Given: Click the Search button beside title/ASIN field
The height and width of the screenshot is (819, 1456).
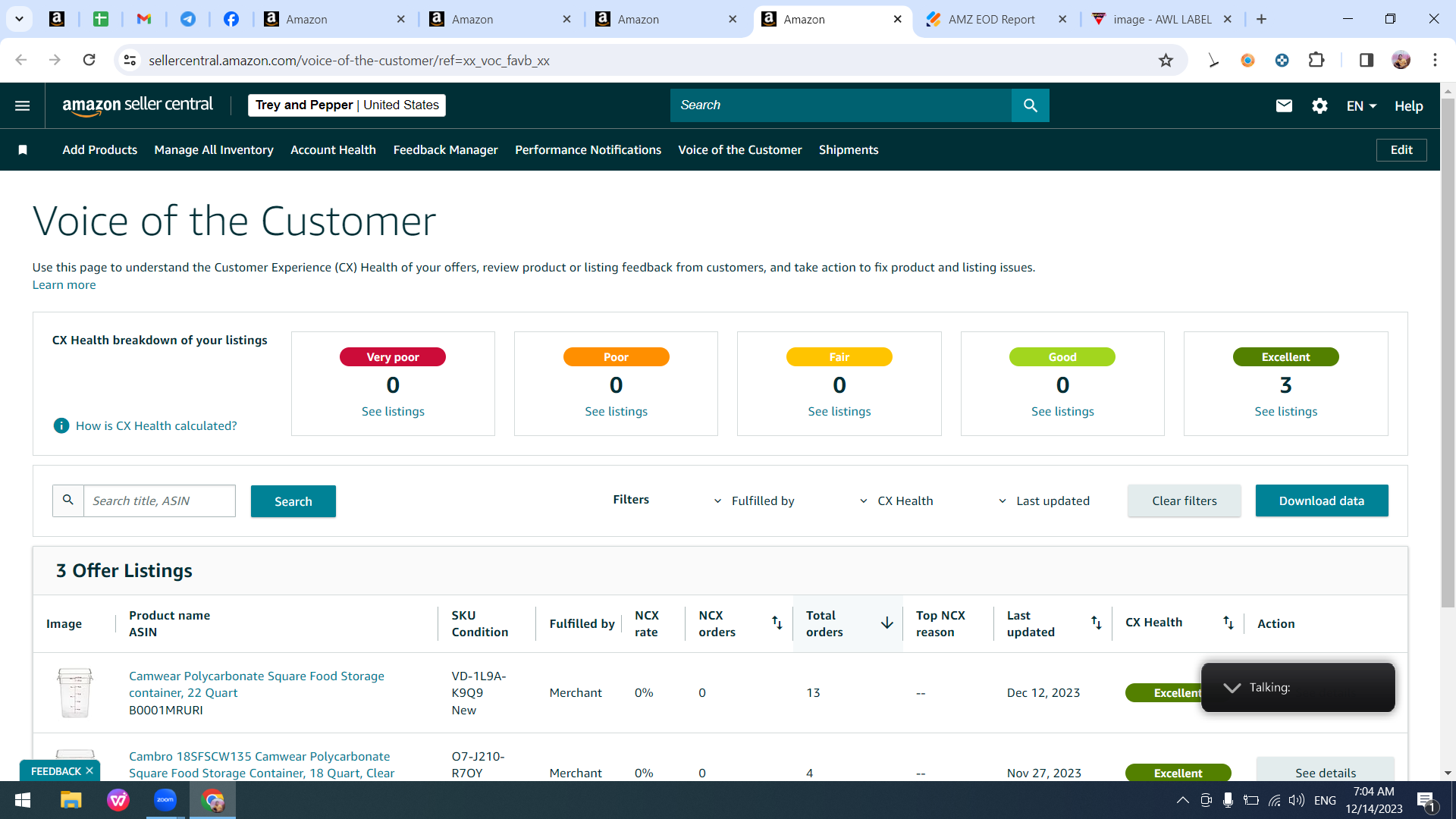Looking at the screenshot, I should [293, 501].
